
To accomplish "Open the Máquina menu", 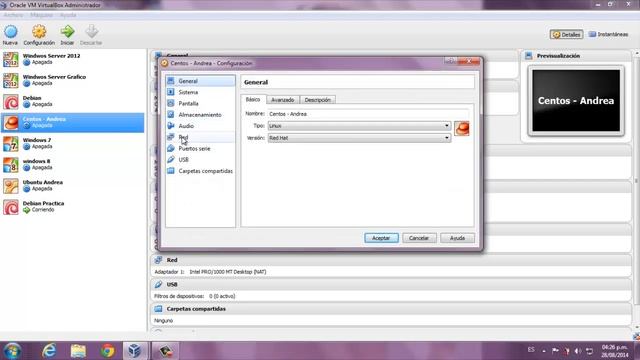I will point(42,15).
